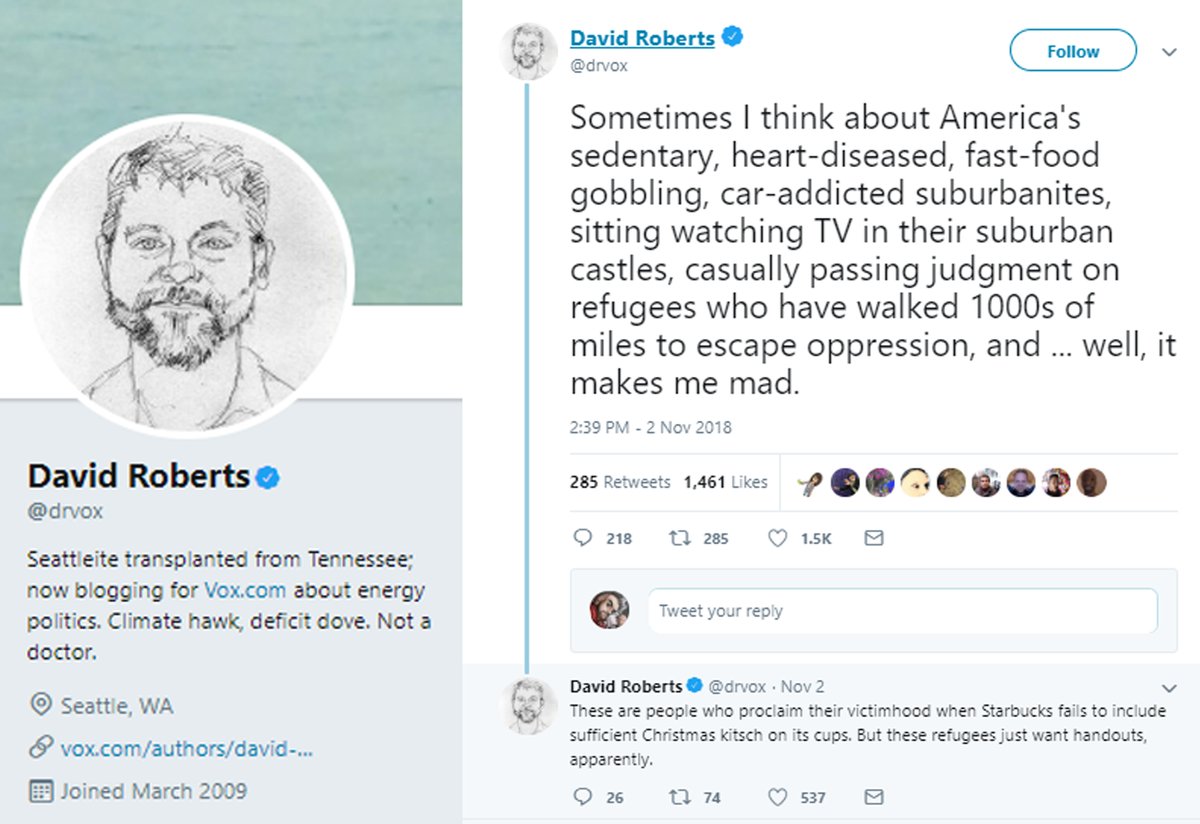Open main tweet's more options chevron
Image resolution: width=1200 pixels, height=824 pixels.
1169,53
